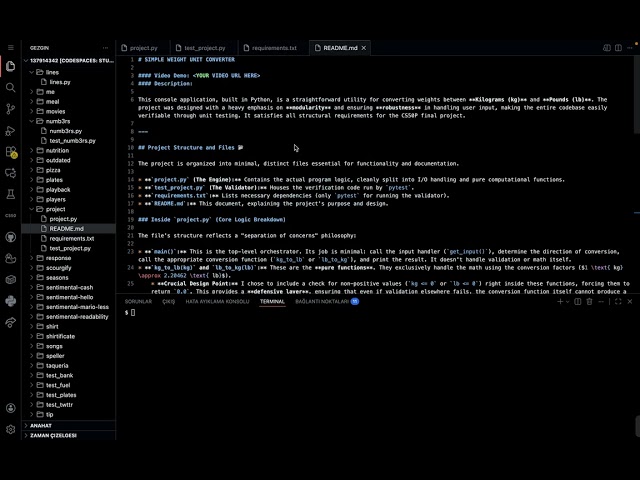Collapse the numb3rs folder
The width and height of the screenshot is (640, 480).
tap(69, 121)
